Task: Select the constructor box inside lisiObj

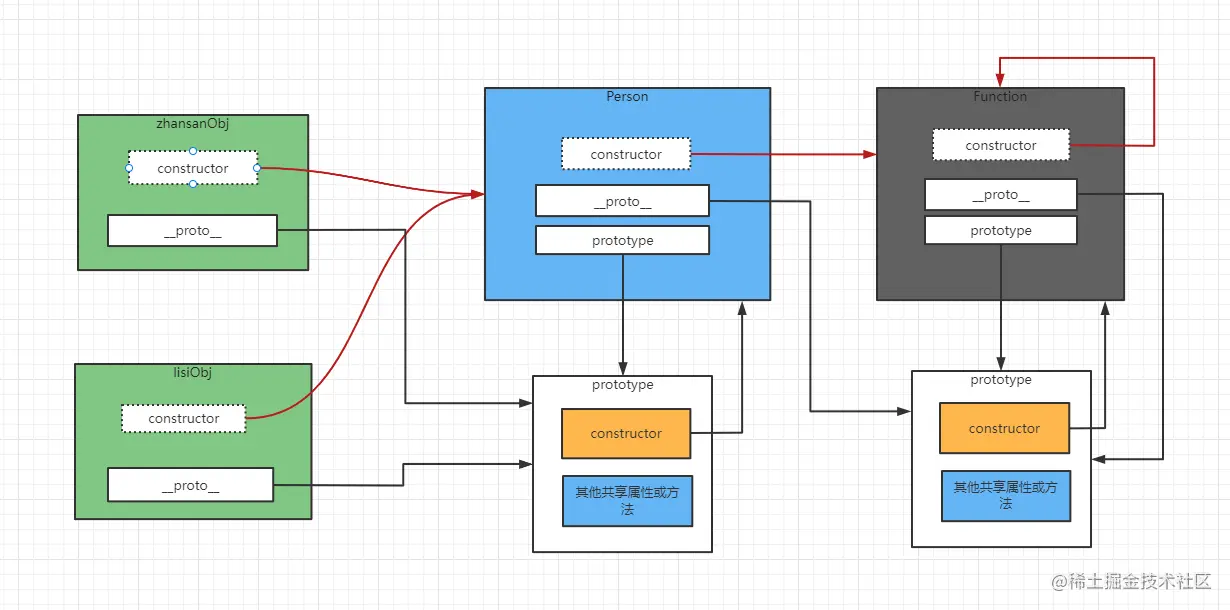Action: point(184,418)
